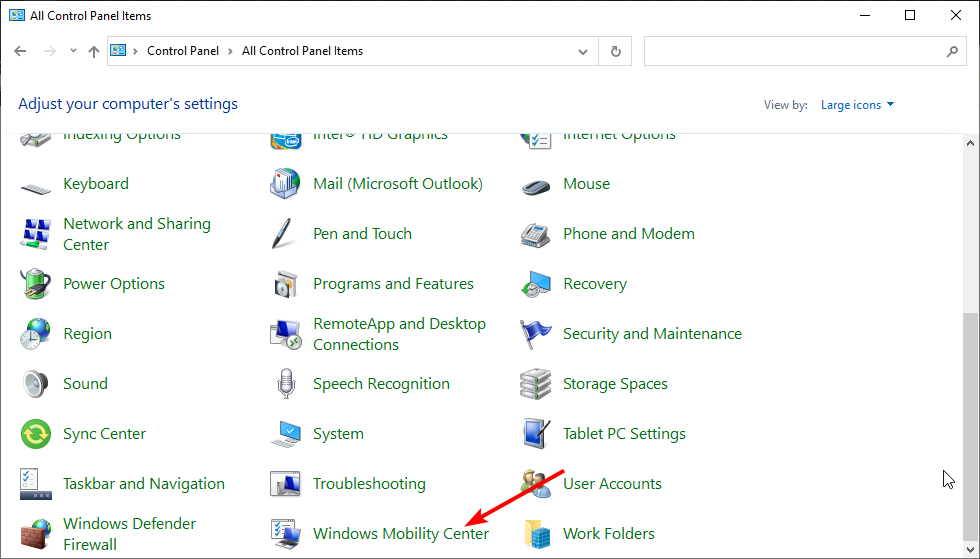Click the Refresh button next to address bar
The width and height of the screenshot is (980, 559).
click(x=615, y=51)
